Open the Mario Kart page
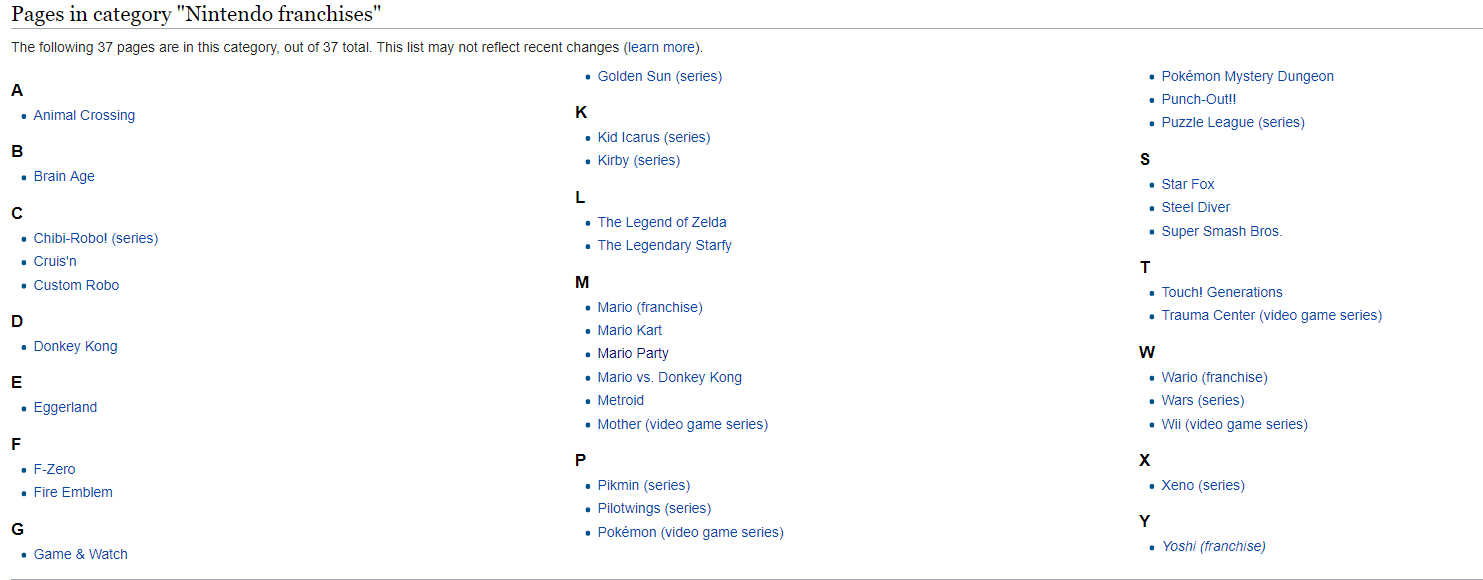1483x580 pixels. (x=630, y=330)
